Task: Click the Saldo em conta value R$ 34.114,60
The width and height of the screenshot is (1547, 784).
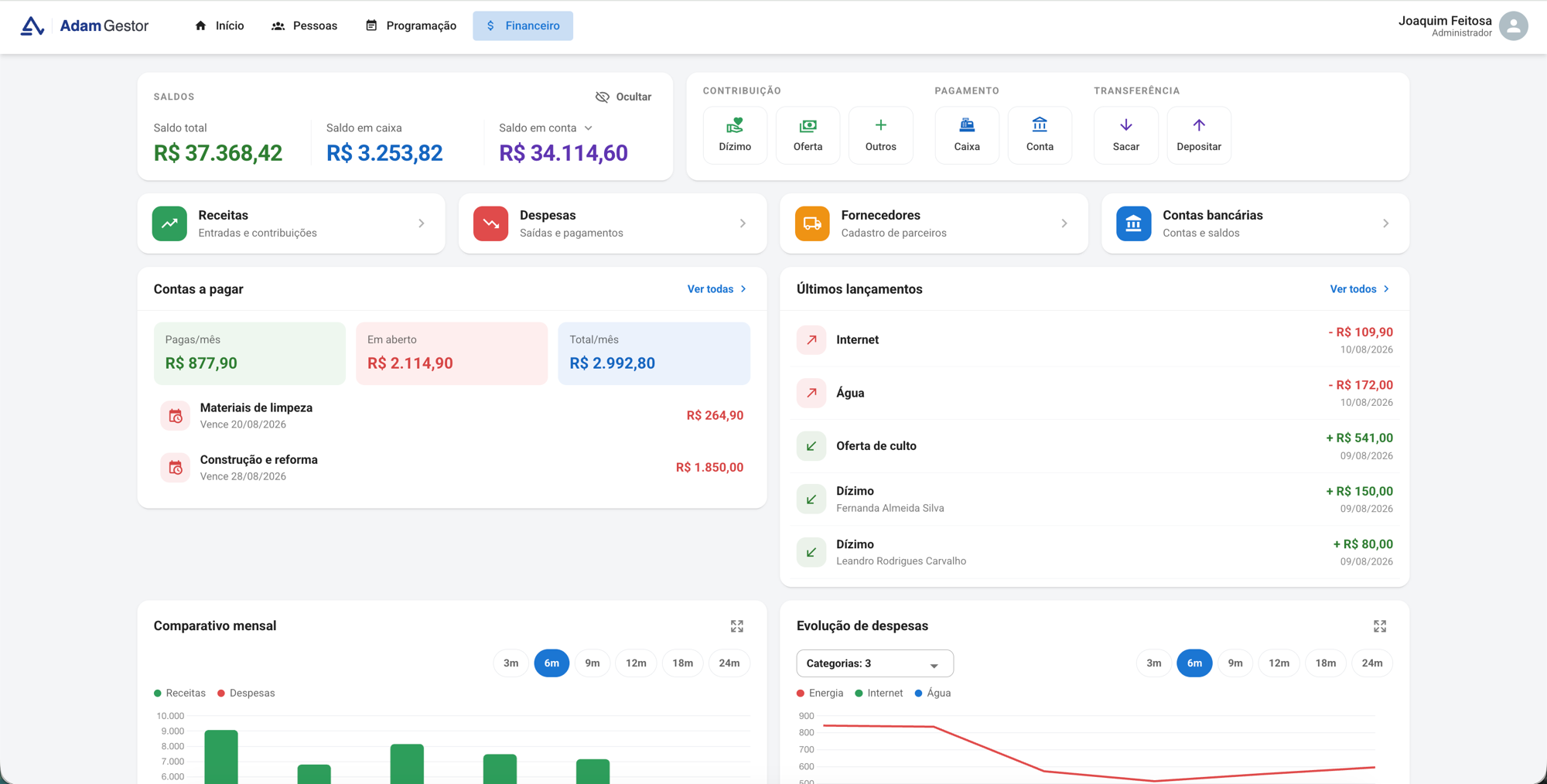Action: 563,153
